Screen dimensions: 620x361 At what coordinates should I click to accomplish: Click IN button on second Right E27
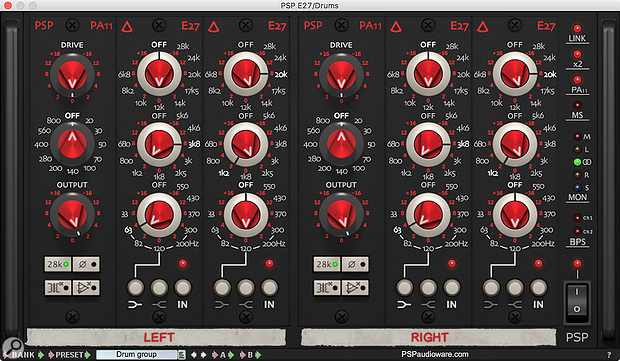[539, 287]
